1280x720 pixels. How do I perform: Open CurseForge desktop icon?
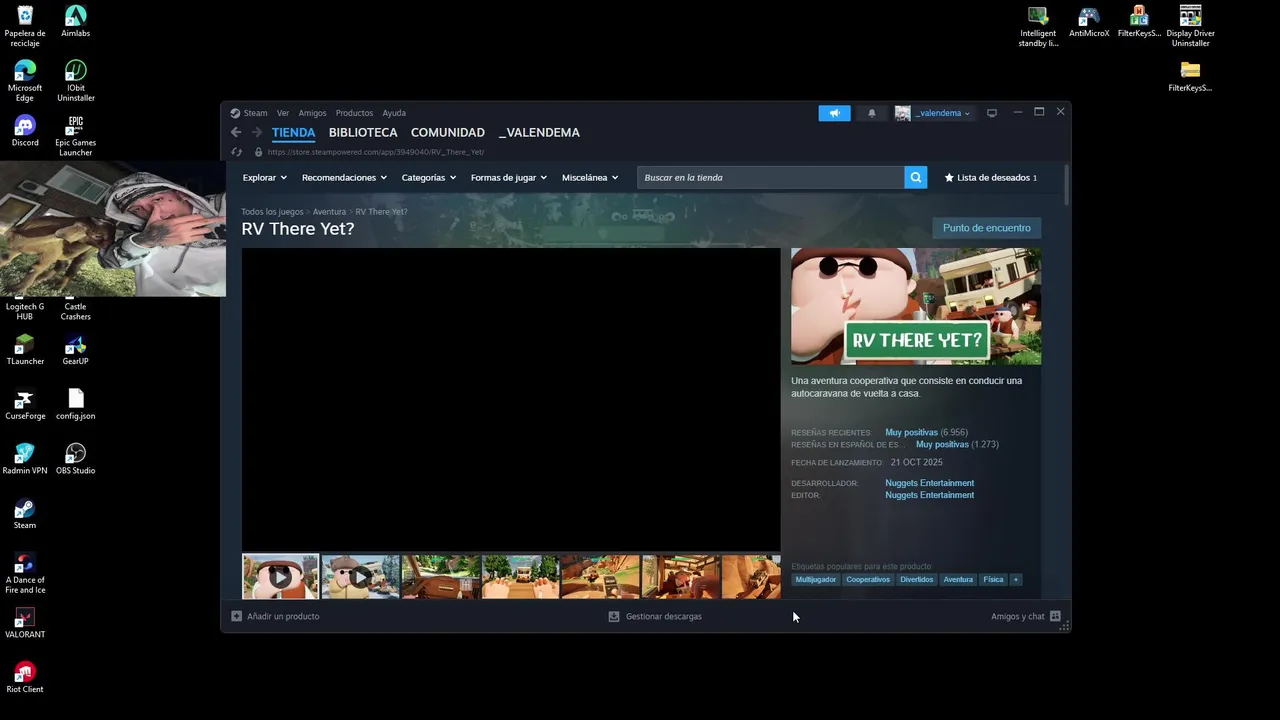(25, 405)
